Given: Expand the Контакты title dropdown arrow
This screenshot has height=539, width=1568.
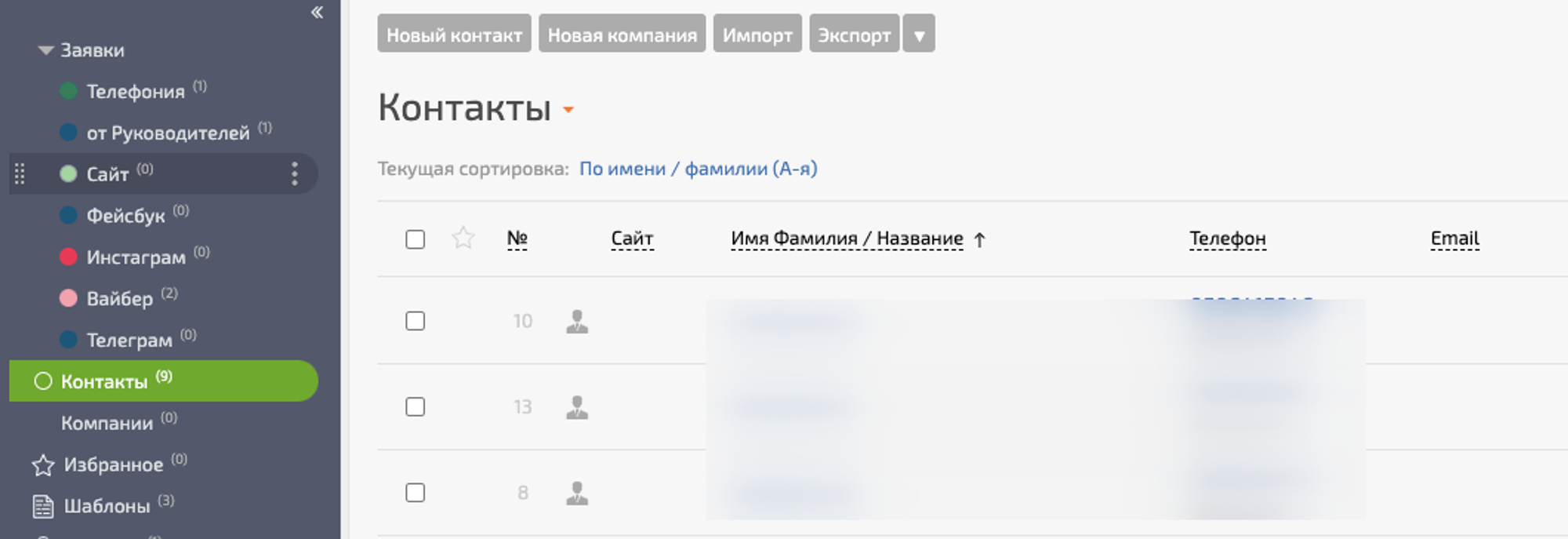Looking at the screenshot, I should pos(568,110).
